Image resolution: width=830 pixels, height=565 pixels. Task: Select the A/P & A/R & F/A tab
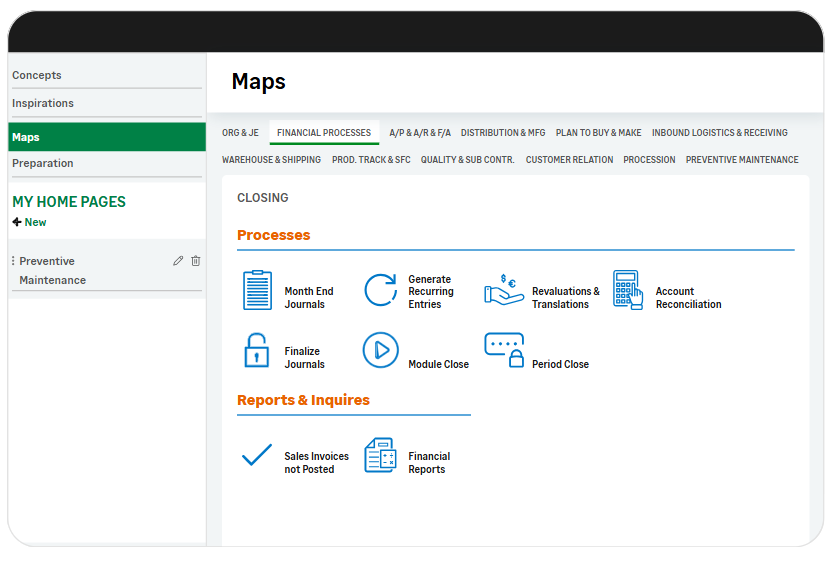tap(420, 133)
